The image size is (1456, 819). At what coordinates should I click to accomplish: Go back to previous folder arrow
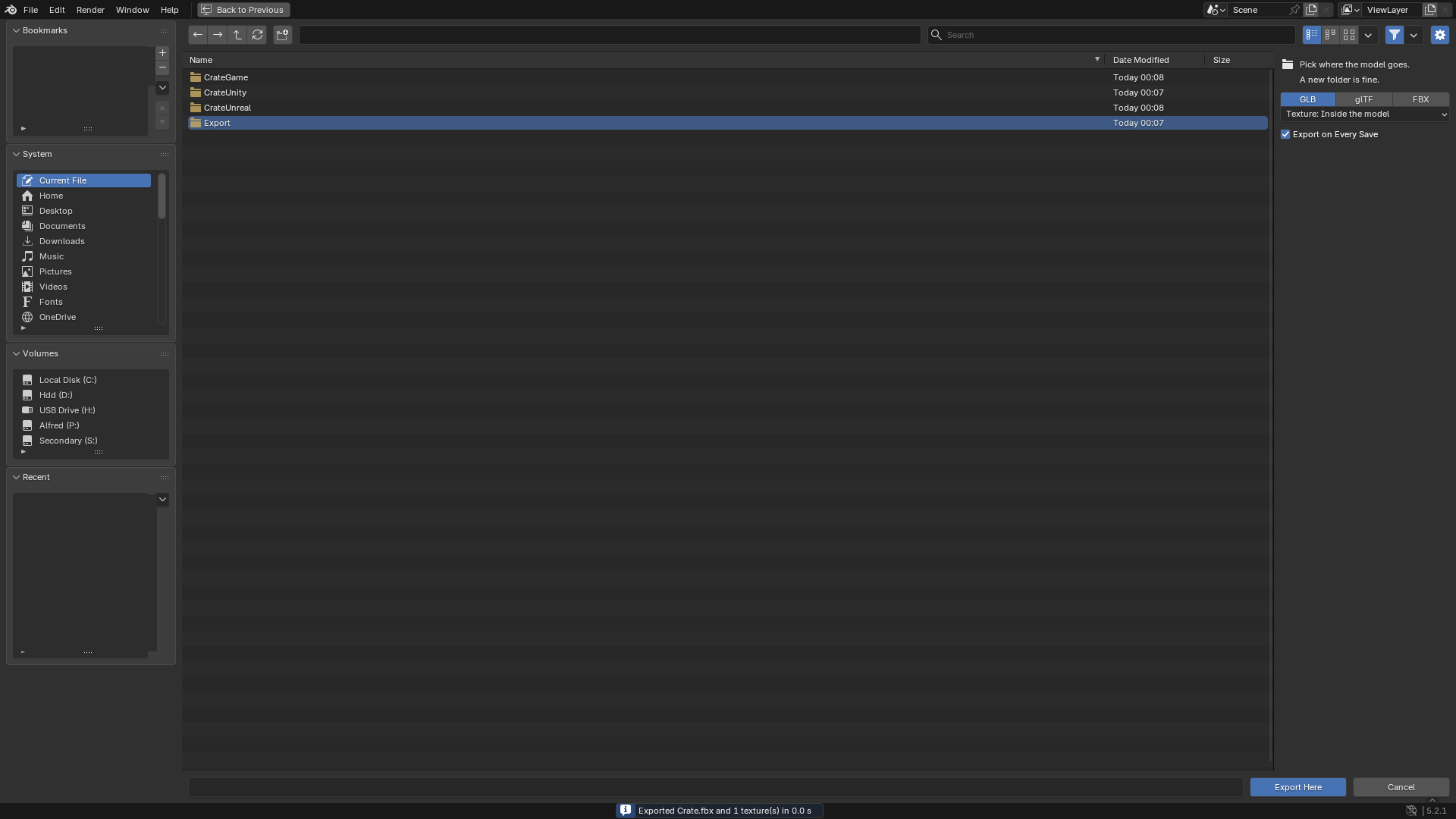click(198, 35)
